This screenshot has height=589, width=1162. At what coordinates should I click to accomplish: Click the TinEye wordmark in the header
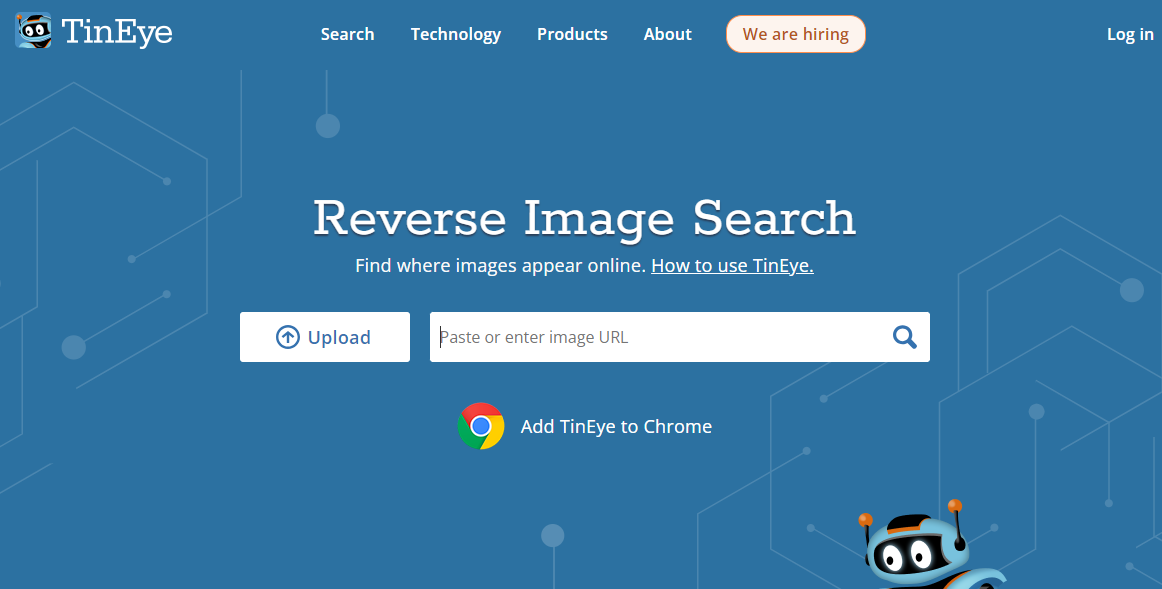click(117, 32)
